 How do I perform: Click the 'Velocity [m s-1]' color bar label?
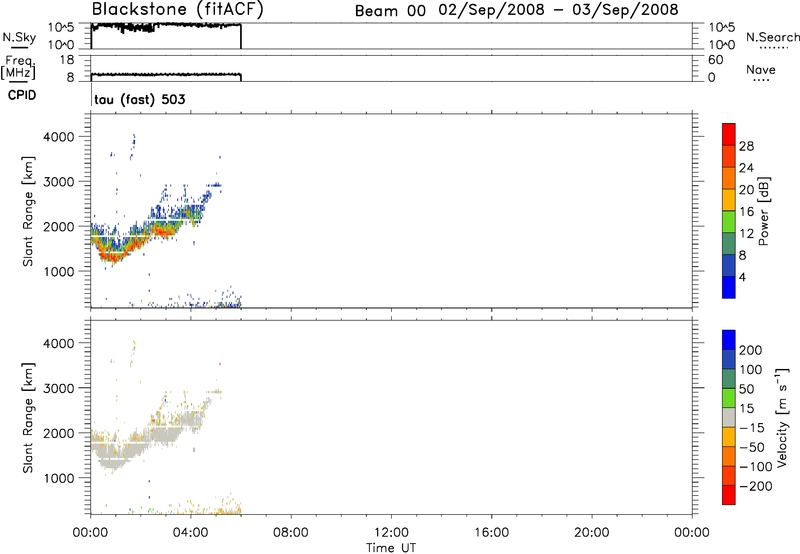click(782, 417)
